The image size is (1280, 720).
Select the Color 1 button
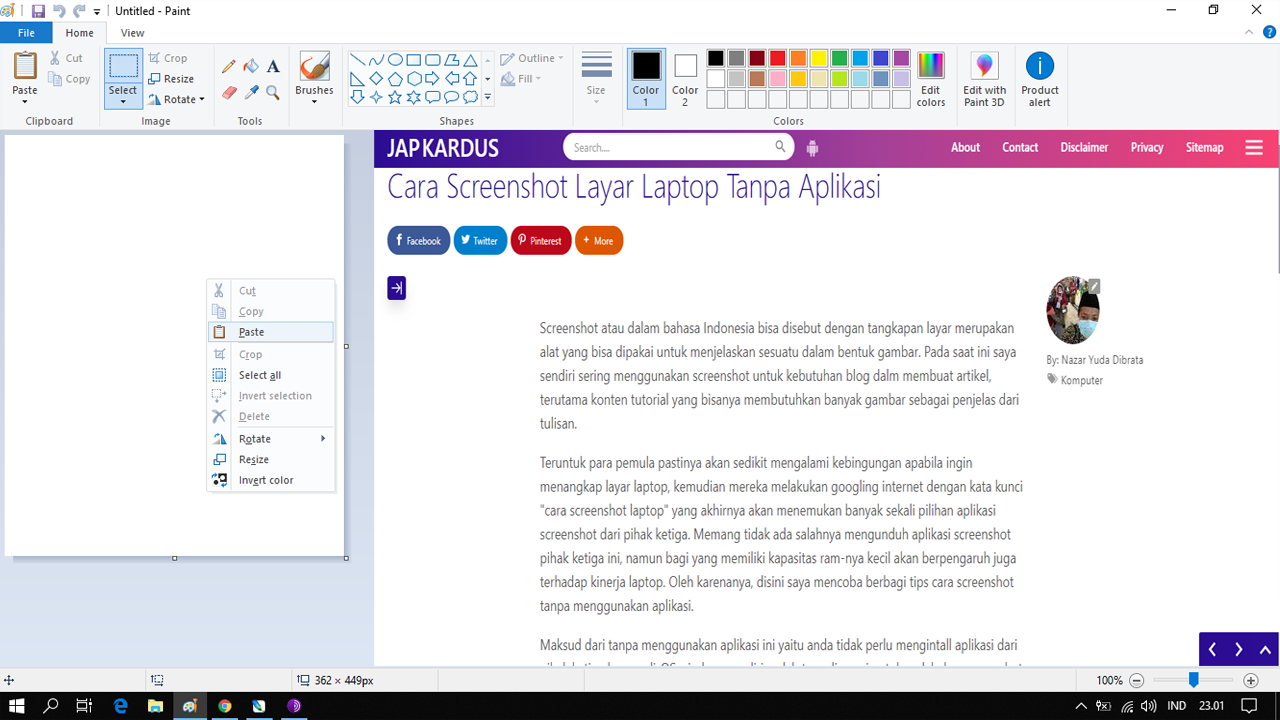(646, 79)
